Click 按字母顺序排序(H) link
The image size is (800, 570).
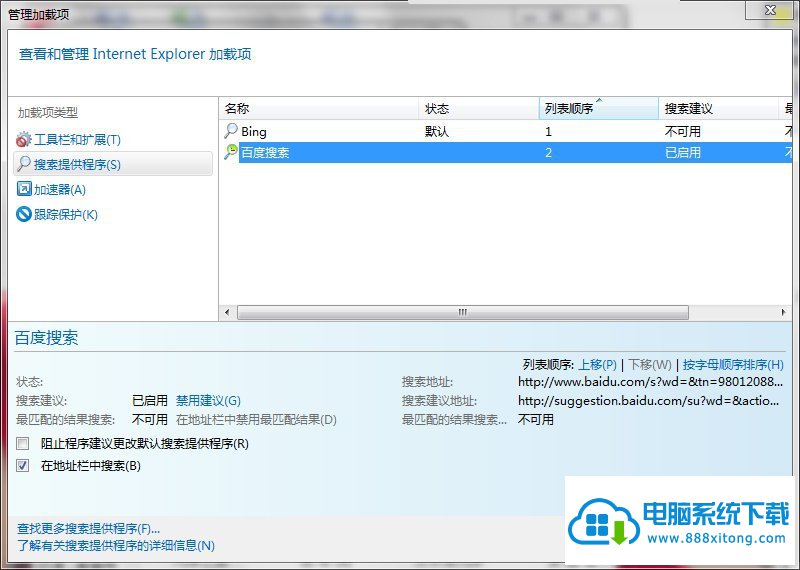tap(733, 364)
